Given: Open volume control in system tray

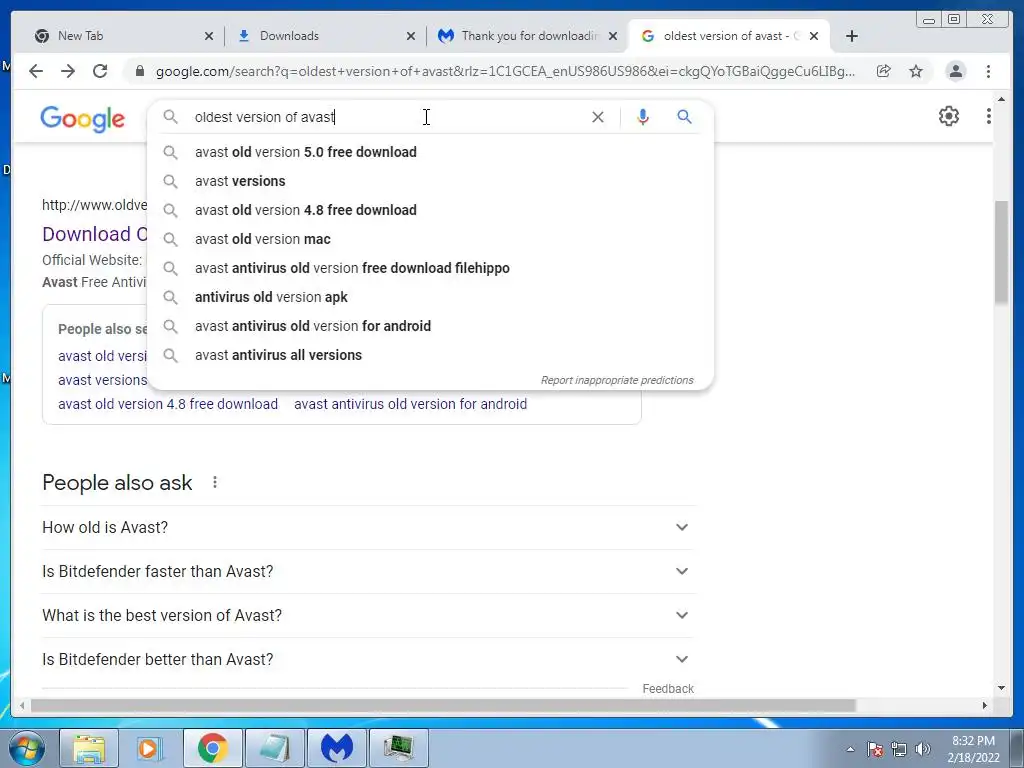Looking at the screenshot, I should [x=923, y=749].
